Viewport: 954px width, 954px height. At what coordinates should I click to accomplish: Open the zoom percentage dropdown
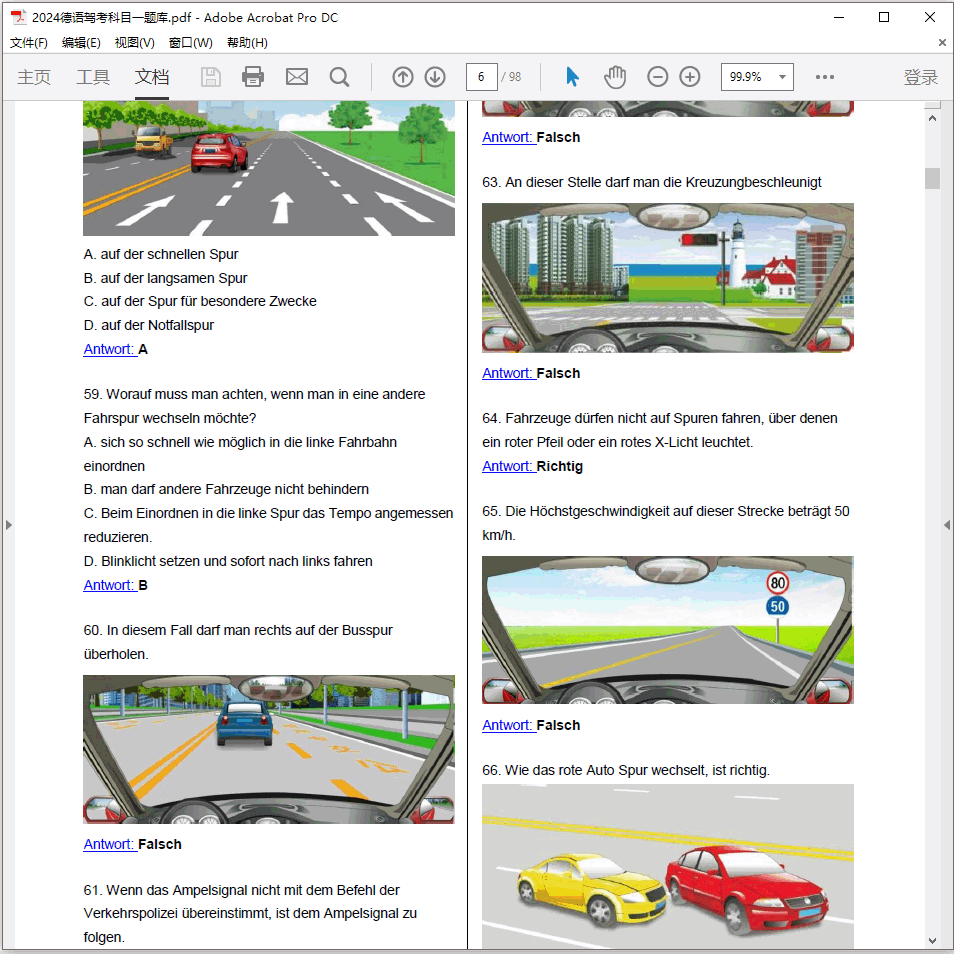coord(782,77)
